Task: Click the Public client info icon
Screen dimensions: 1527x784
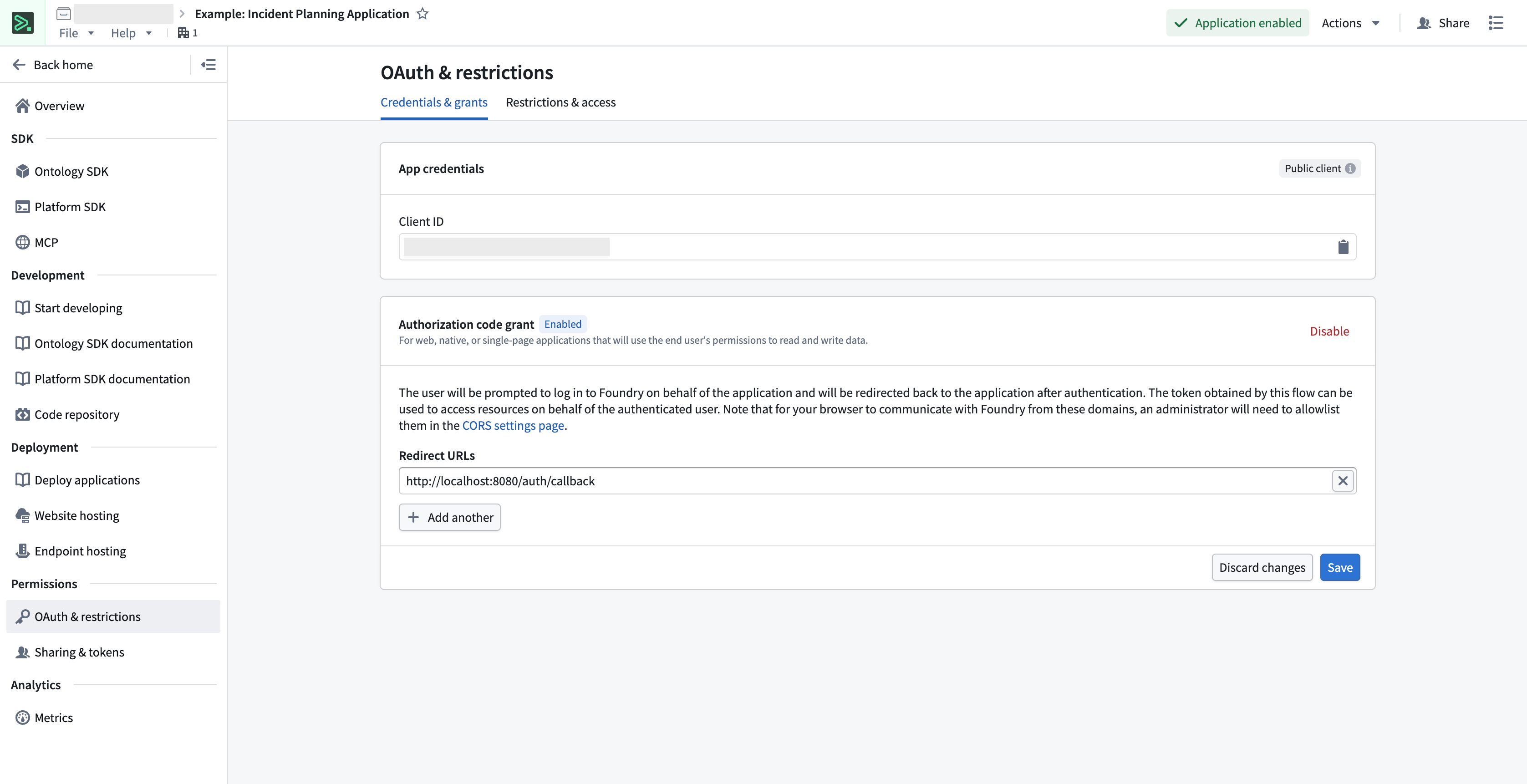Action: [x=1350, y=169]
